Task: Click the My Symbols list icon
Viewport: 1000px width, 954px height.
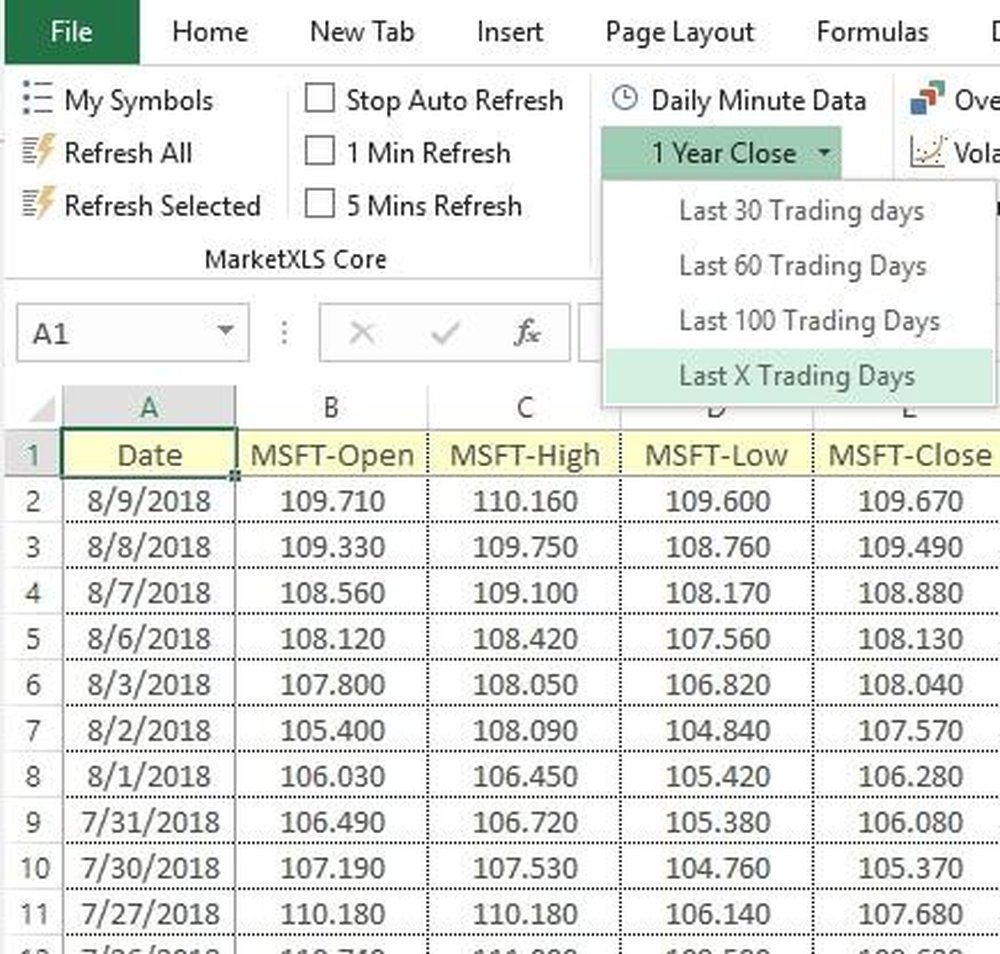Action: pos(37,98)
